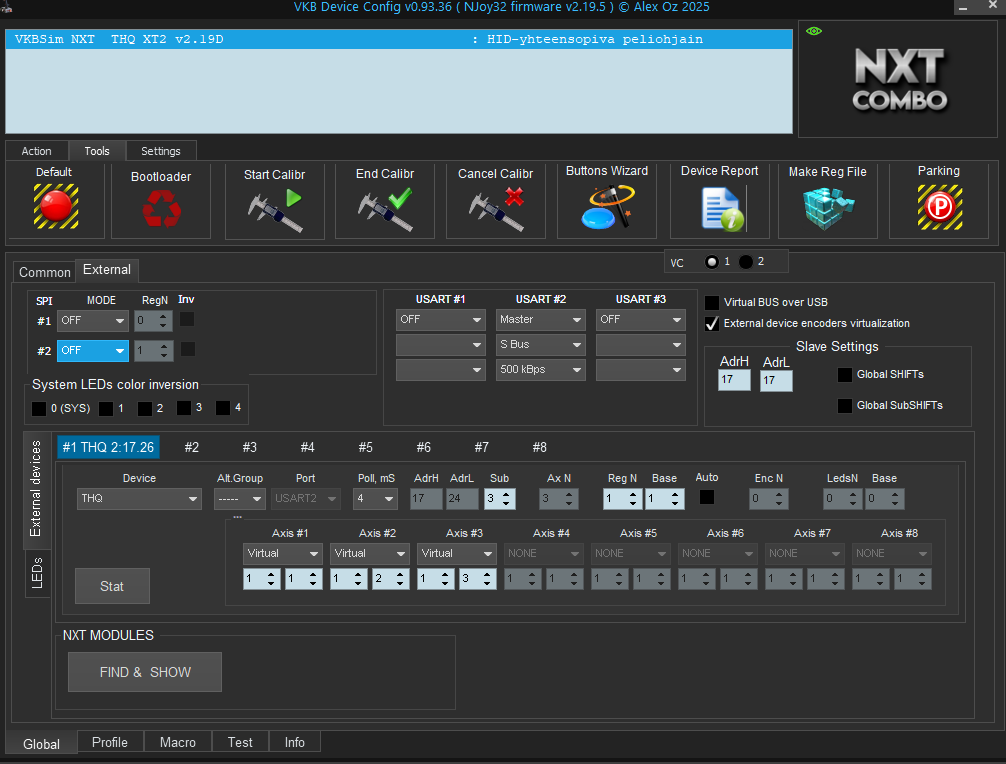The image size is (1006, 764).
Task: Select VC radio option 2
Action: click(x=746, y=262)
